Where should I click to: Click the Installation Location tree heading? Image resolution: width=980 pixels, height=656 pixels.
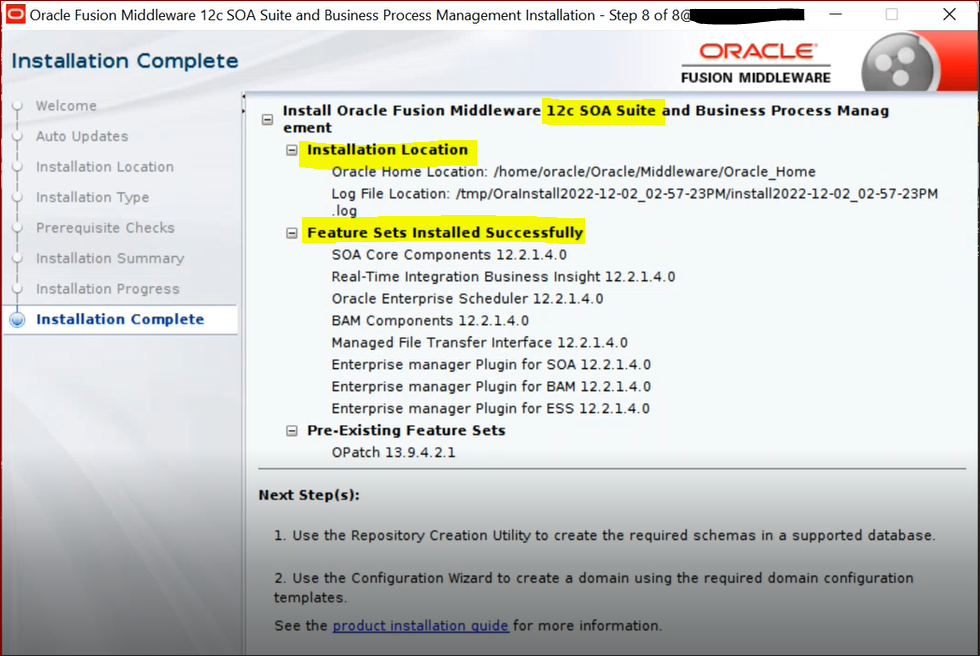(x=388, y=149)
